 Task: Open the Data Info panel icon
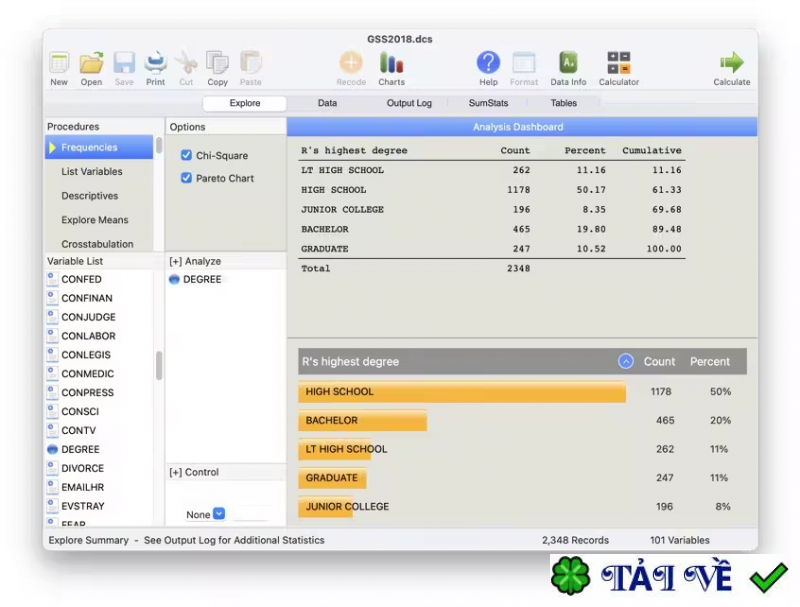coord(568,63)
